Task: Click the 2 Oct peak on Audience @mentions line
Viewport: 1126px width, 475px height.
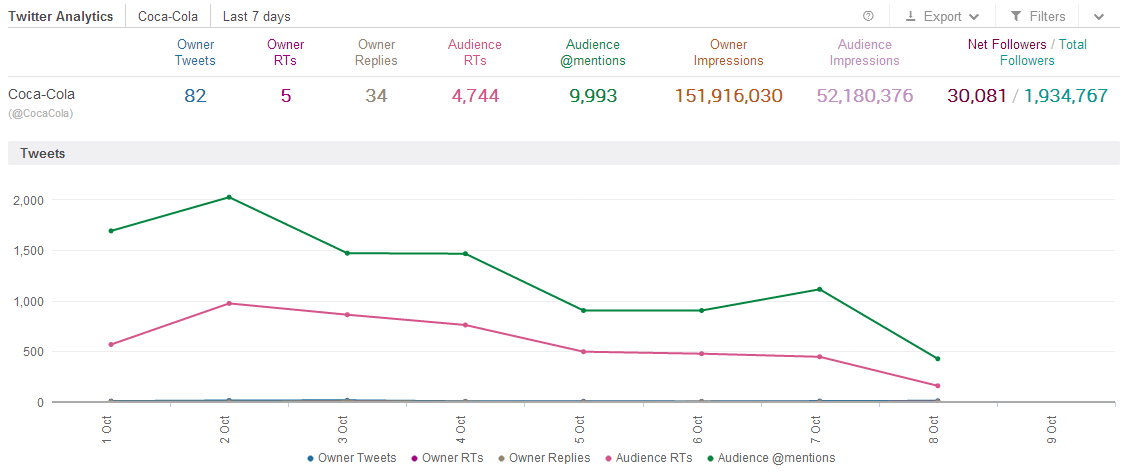Action: point(229,197)
